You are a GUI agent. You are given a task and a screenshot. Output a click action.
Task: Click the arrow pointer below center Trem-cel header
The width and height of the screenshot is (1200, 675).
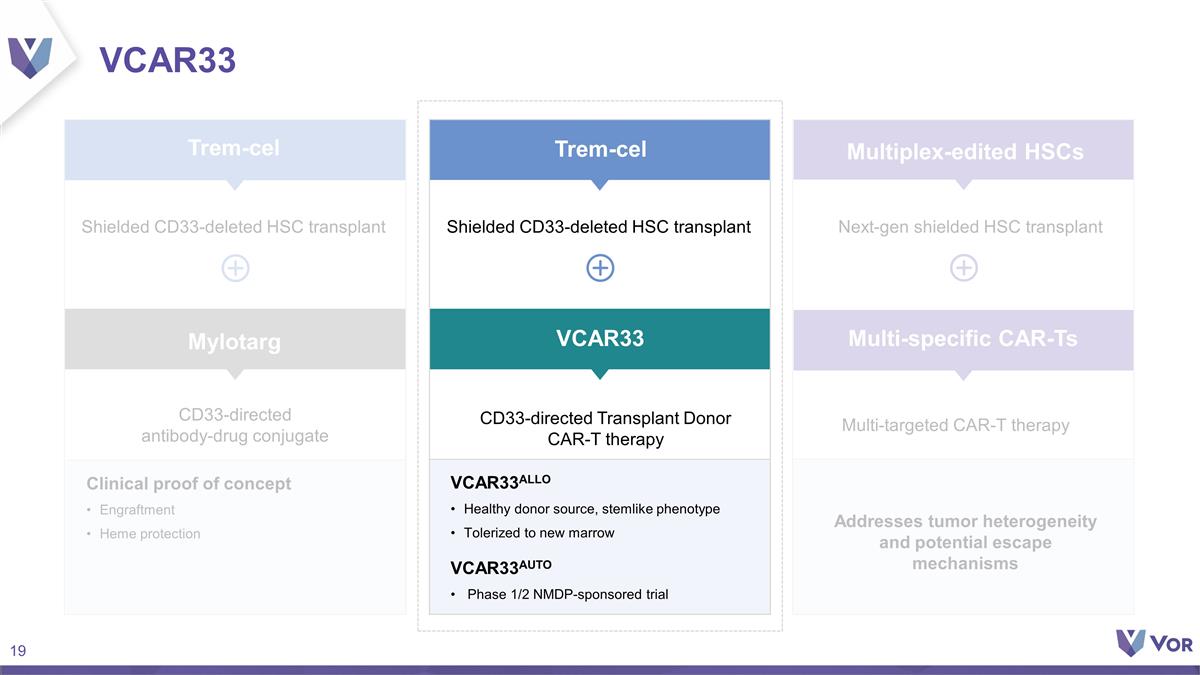(x=600, y=184)
